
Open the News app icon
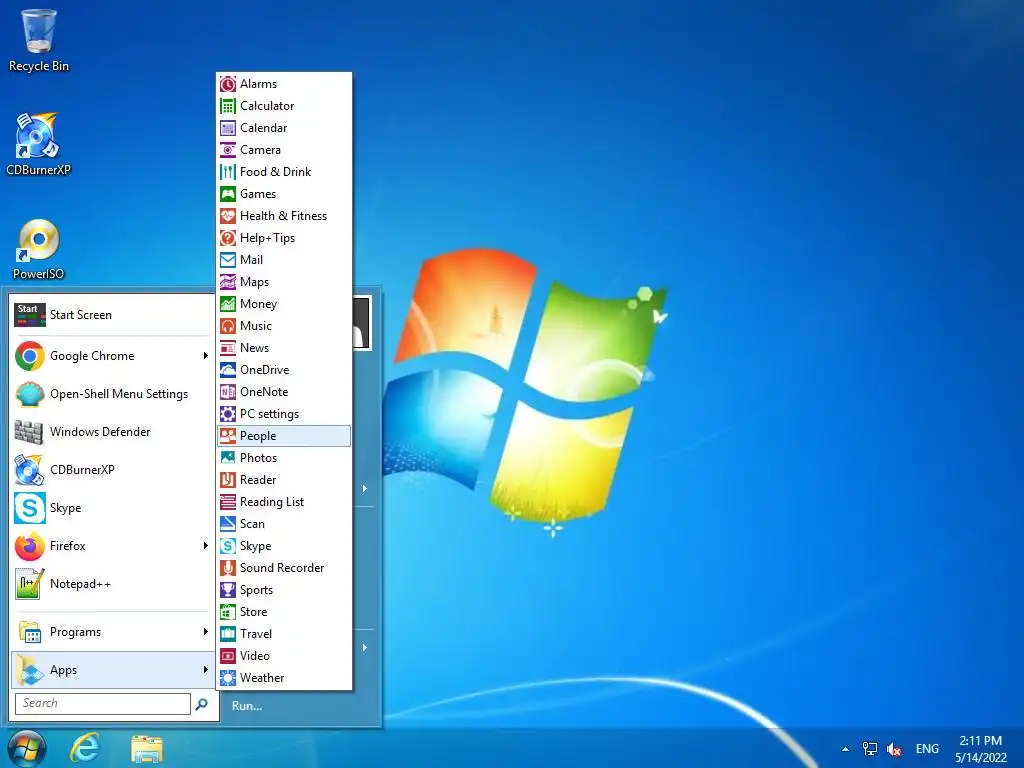tap(227, 347)
